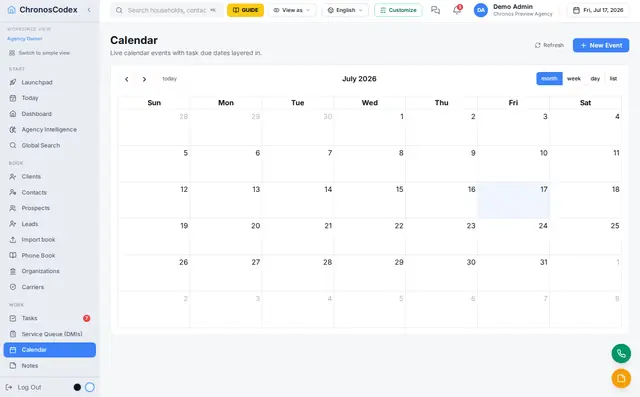640x397 pixels.
Task: Open Prospects in sidebar
Action: (x=50, y=208)
